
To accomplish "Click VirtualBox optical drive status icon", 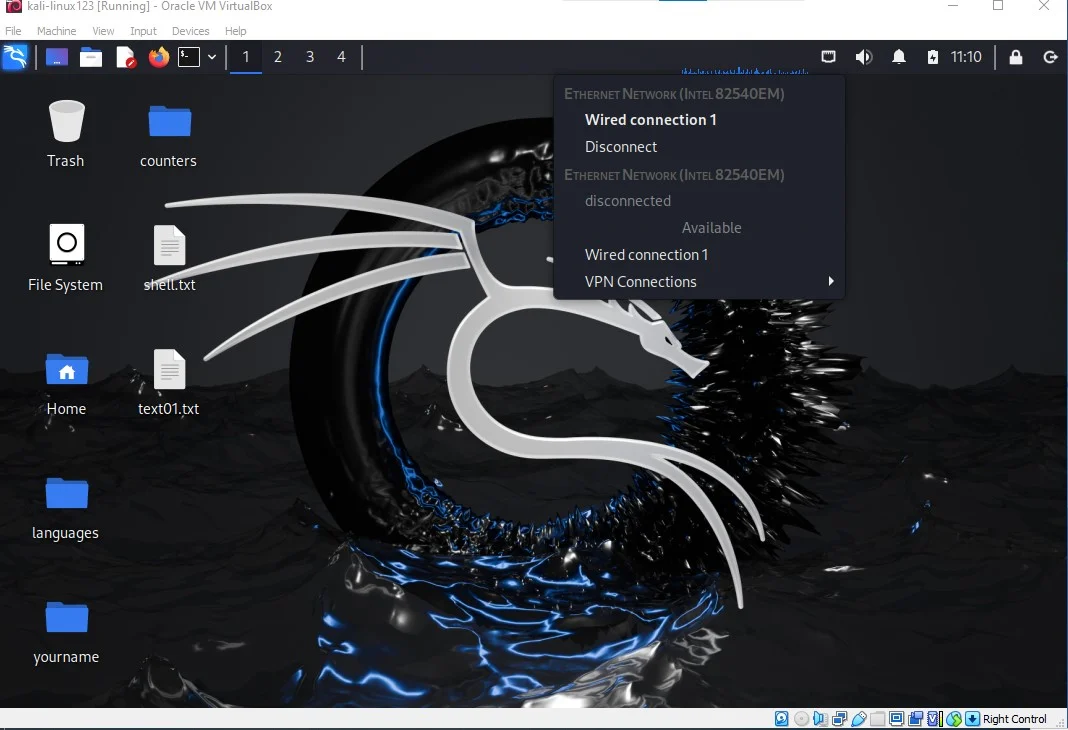I will coord(802,718).
